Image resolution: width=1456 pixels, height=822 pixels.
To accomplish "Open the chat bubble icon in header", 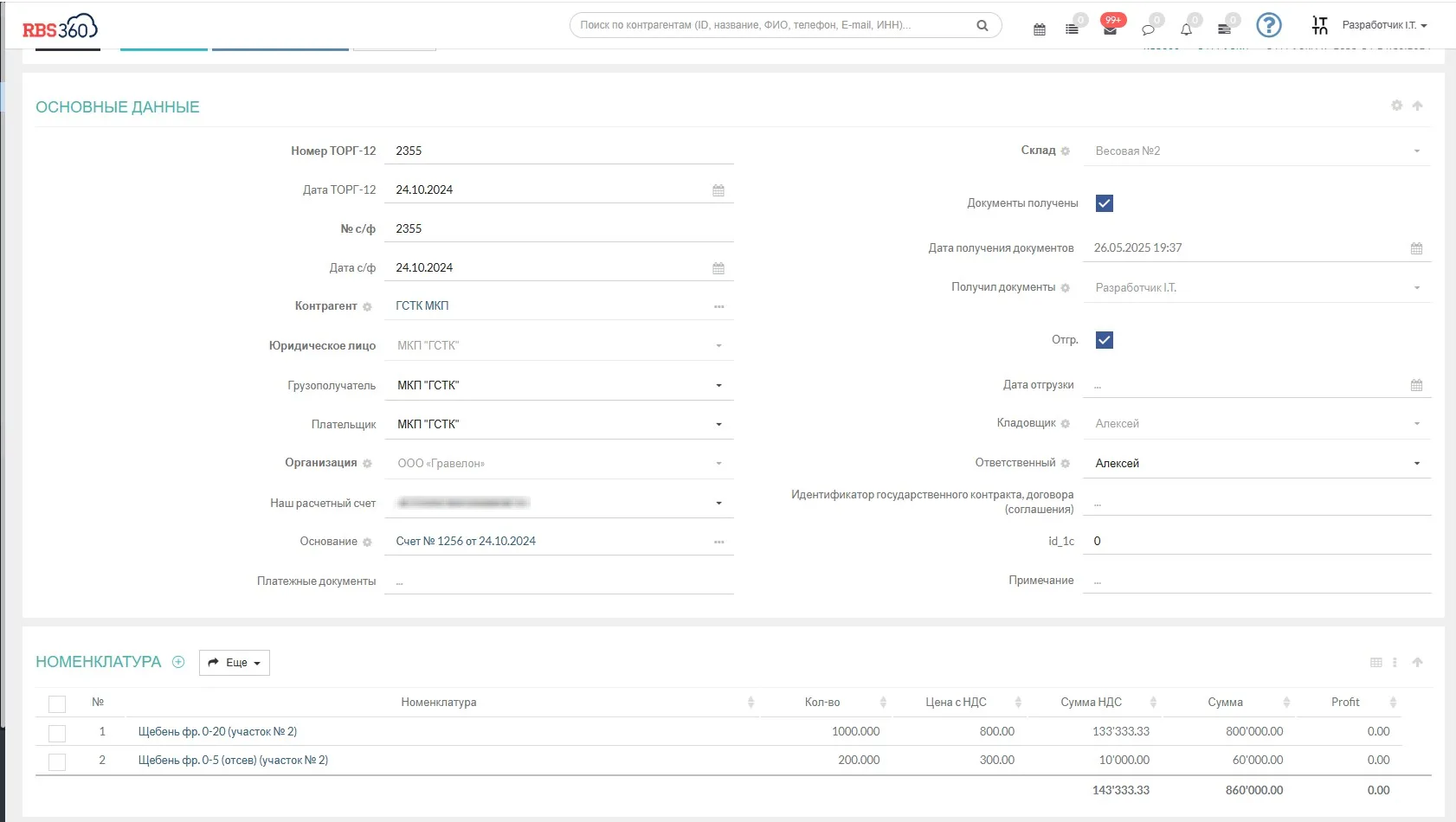I will pos(1148,29).
